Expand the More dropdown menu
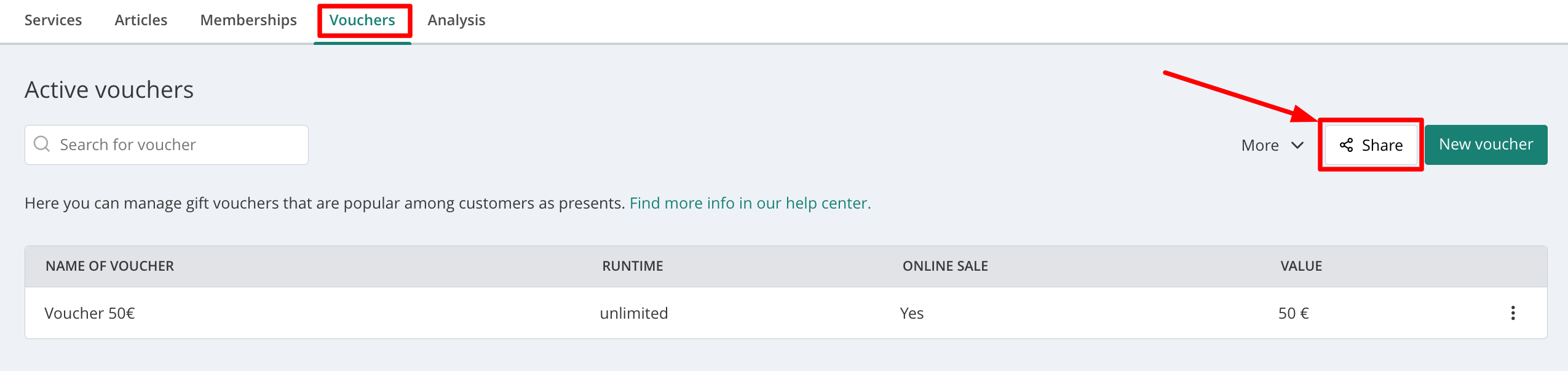 [x=1272, y=145]
